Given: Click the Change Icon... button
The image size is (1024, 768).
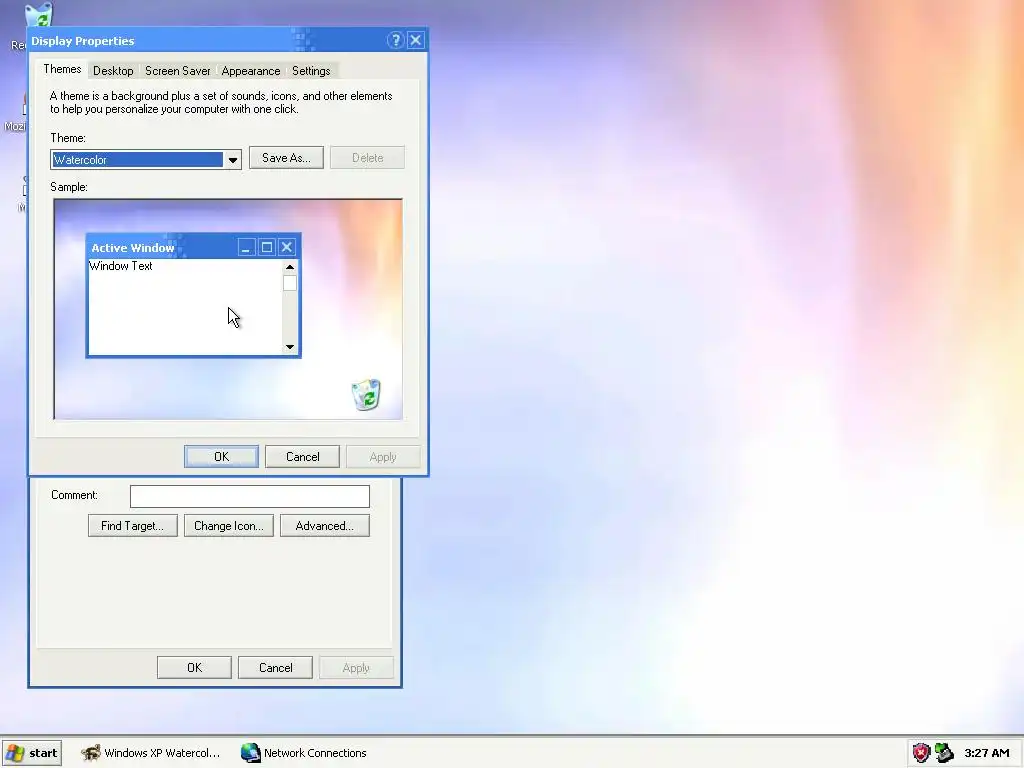Looking at the screenshot, I should (229, 526).
